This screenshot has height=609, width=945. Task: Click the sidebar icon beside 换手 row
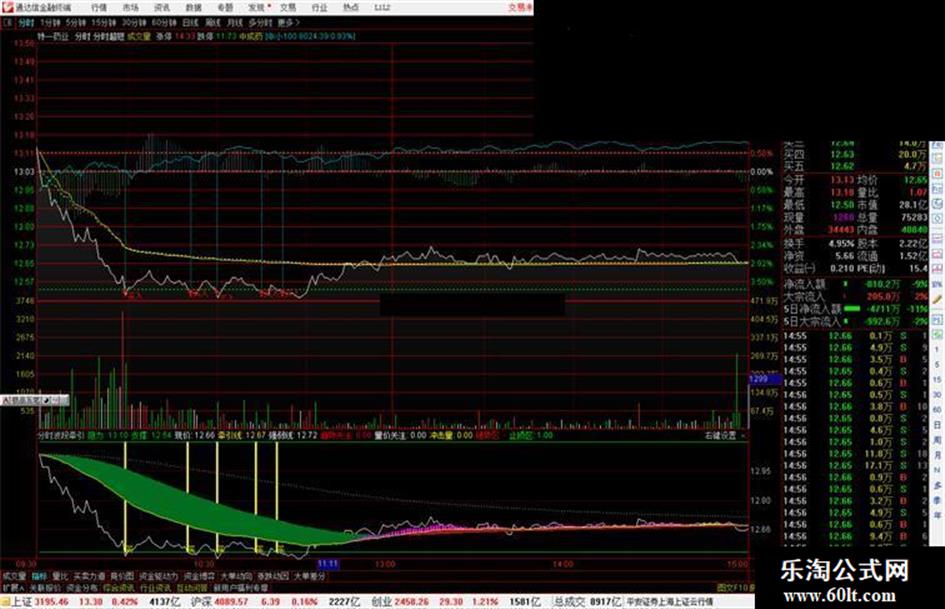click(x=937, y=237)
